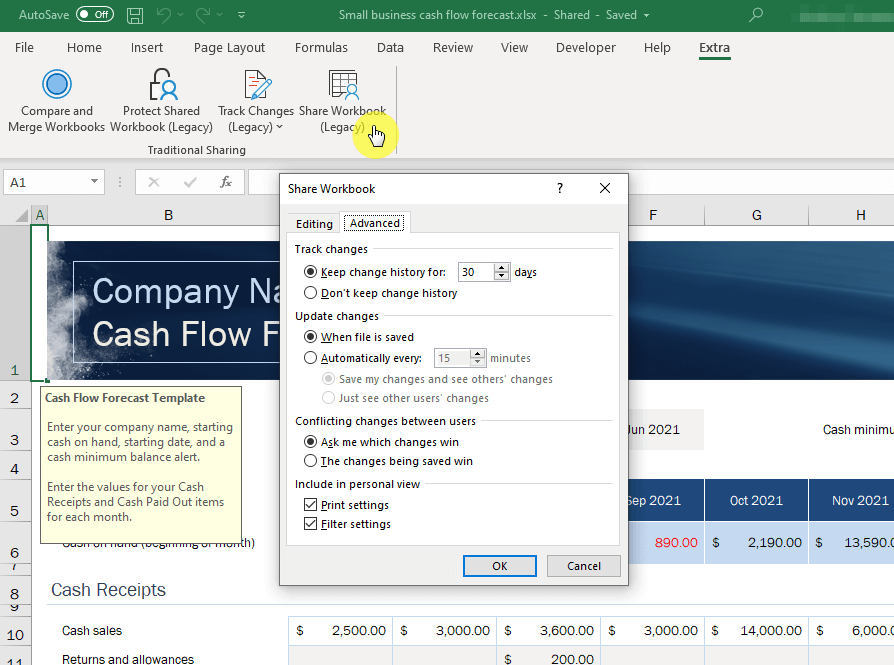894x665 pixels.
Task: Click the red 890.00 value
Action: pyautogui.click(x=676, y=542)
